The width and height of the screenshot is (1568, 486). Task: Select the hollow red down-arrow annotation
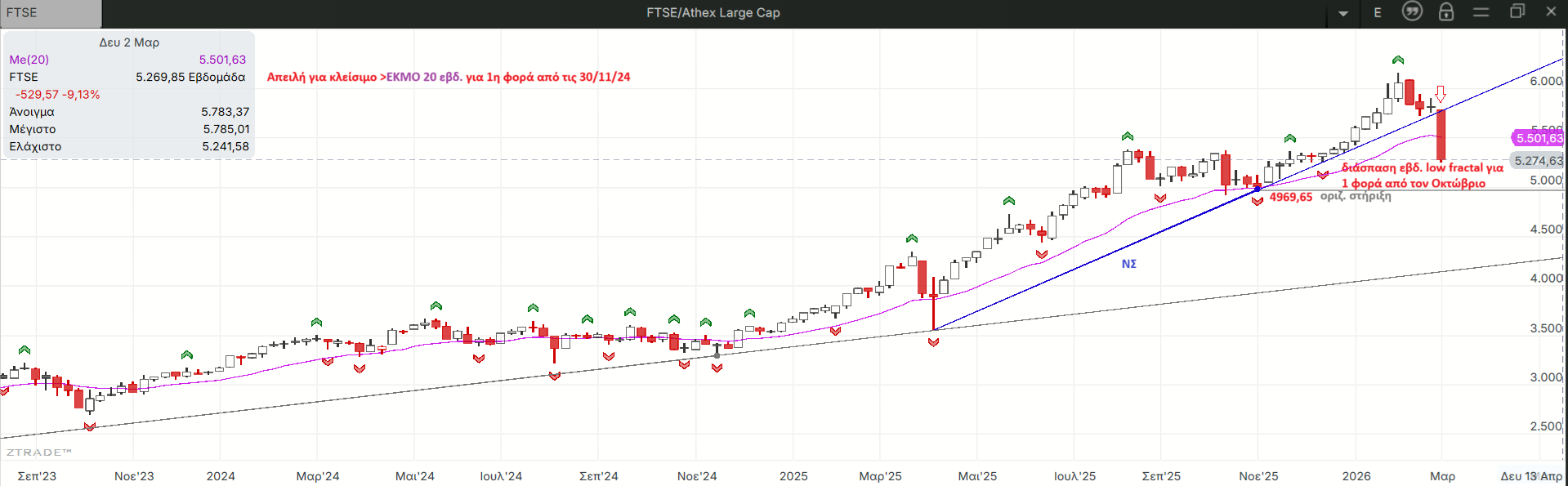coord(1441,94)
